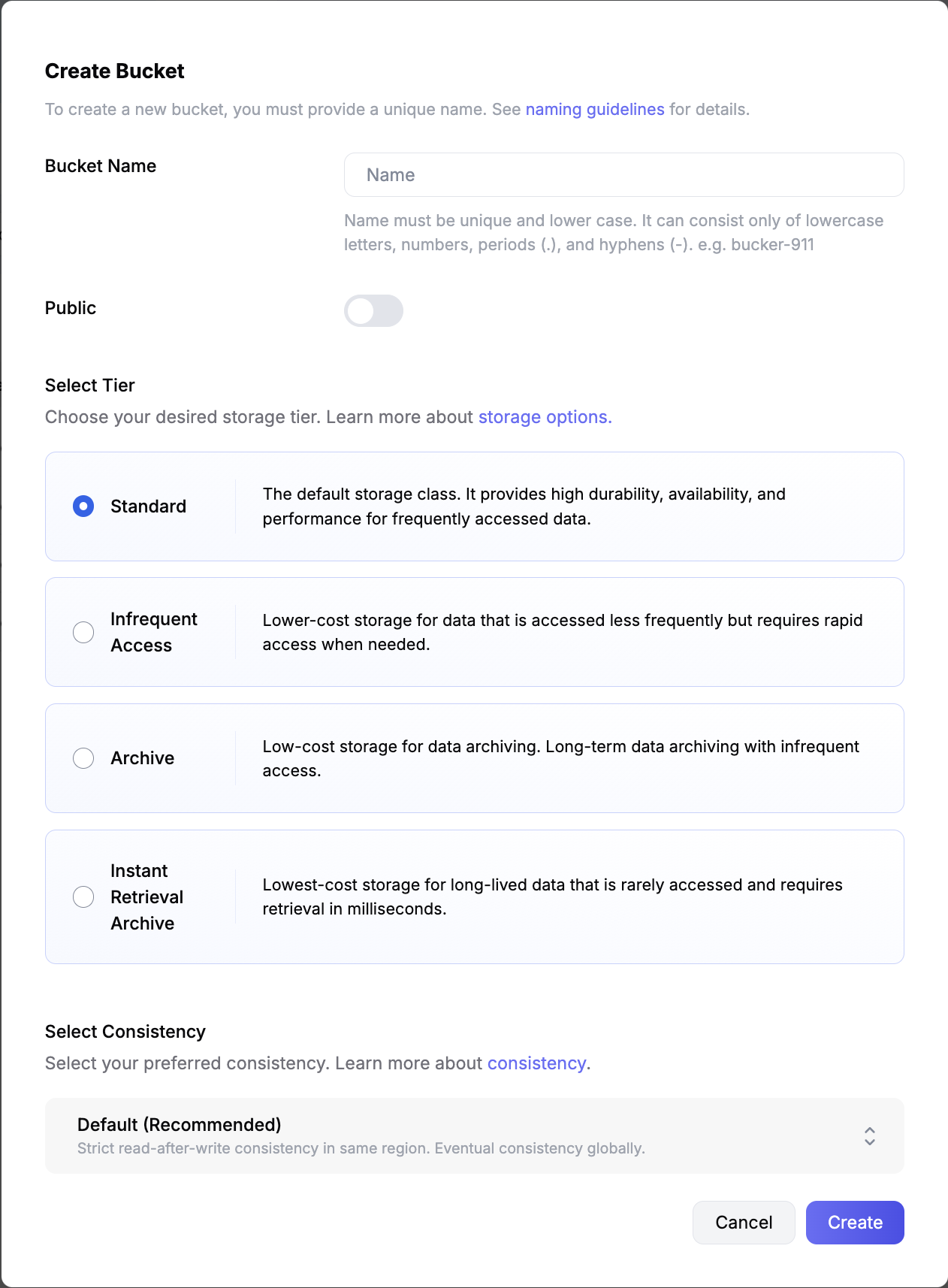Choose the Infrequent Access radio button
The width and height of the screenshot is (948, 1288).
(x=83, y=632)
